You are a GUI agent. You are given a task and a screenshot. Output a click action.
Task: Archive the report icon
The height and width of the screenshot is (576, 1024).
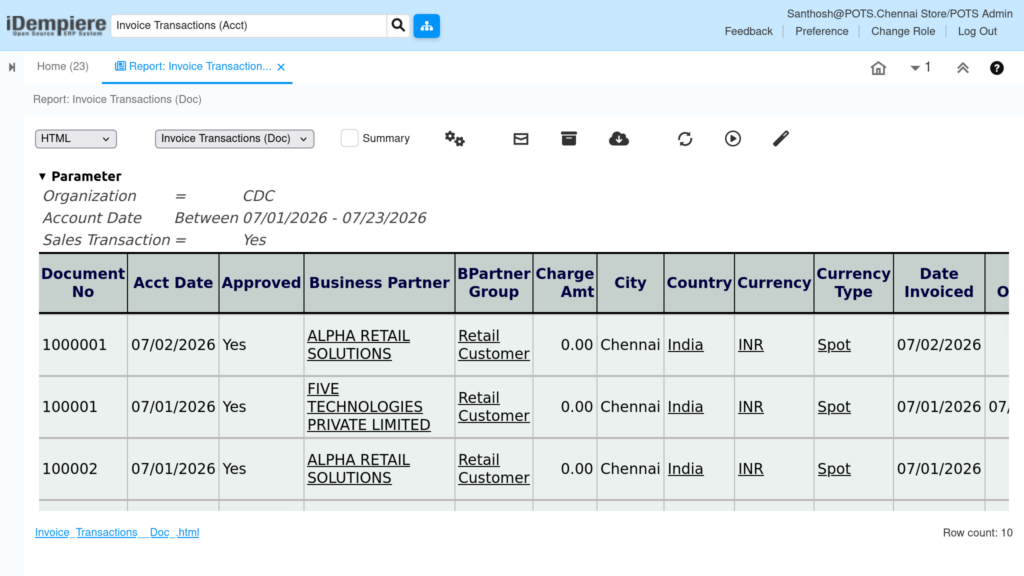pyautogui.click(x=569, y=138)
